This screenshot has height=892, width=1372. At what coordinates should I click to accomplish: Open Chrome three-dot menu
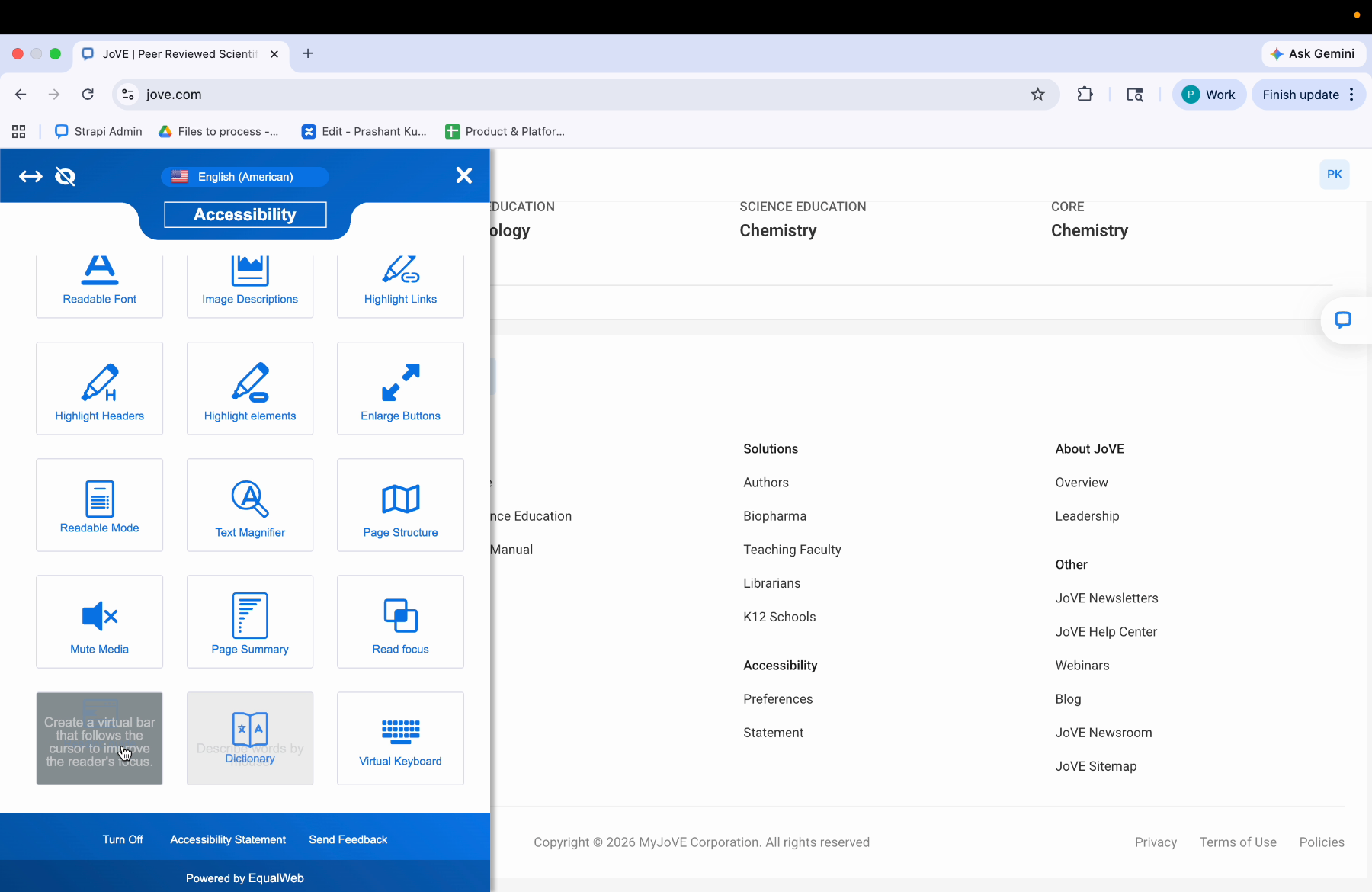click(1351, 95)
